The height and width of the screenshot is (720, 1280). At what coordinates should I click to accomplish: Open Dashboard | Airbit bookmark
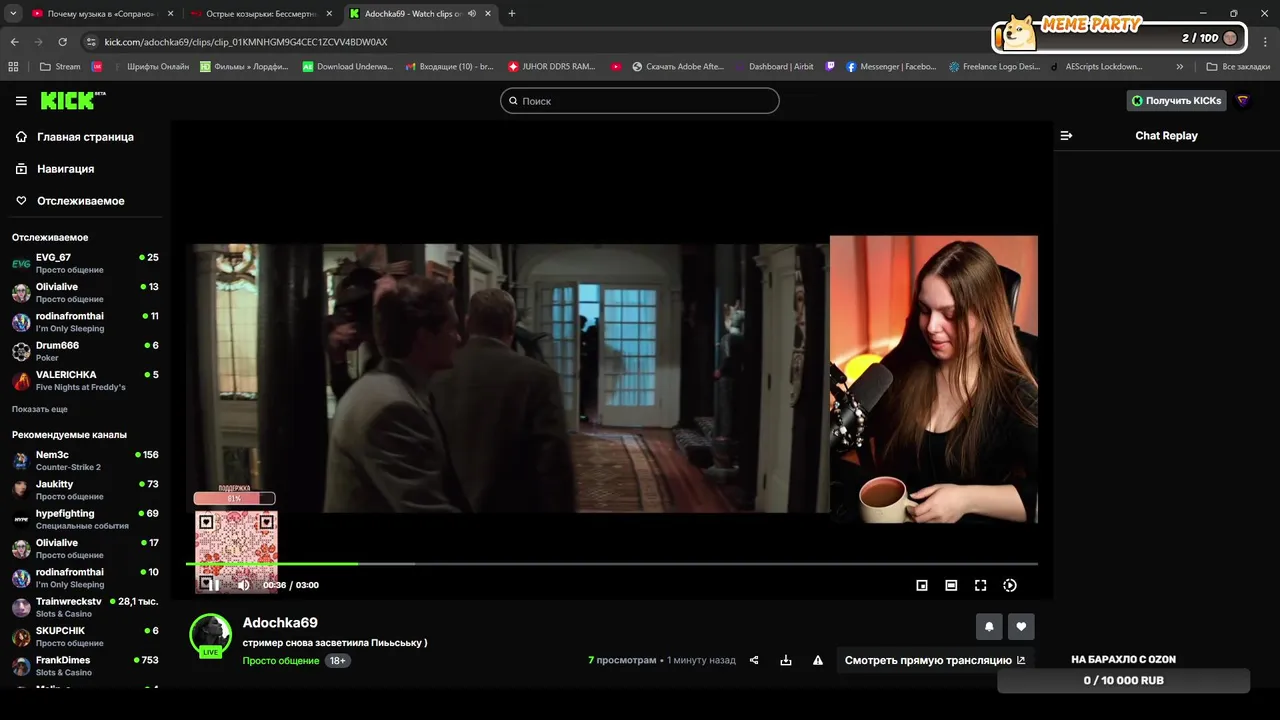773,67
